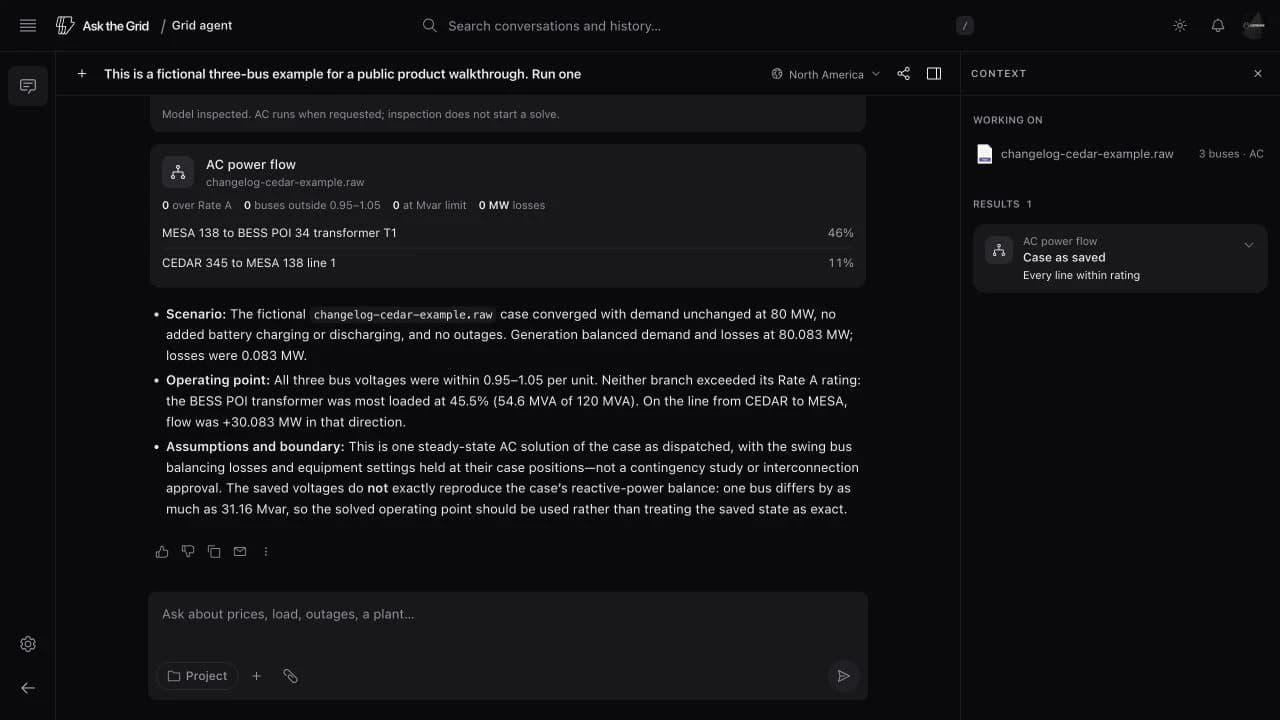Share this conversation
This screenshot has width=1280, height=720.
(904, 74)
